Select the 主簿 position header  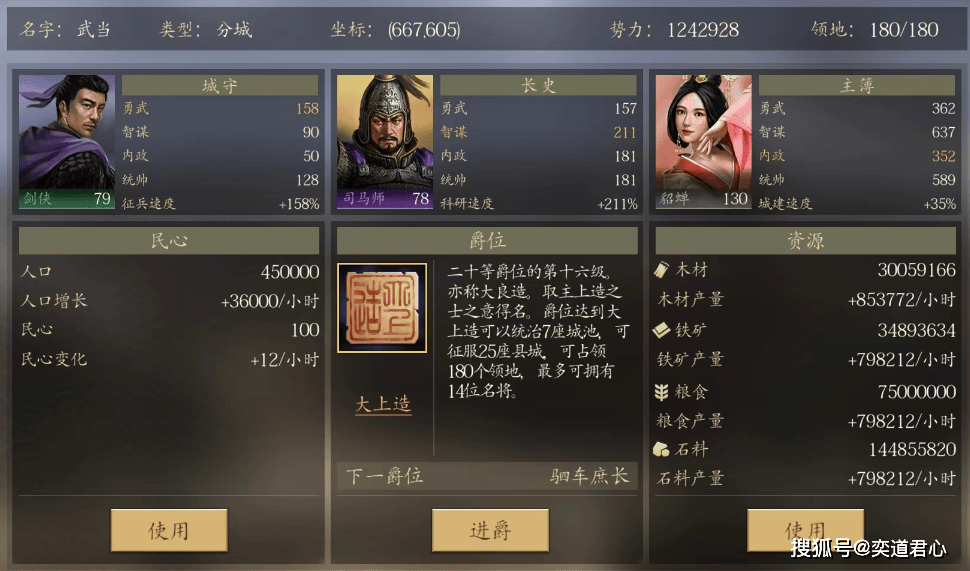[857, 85]
